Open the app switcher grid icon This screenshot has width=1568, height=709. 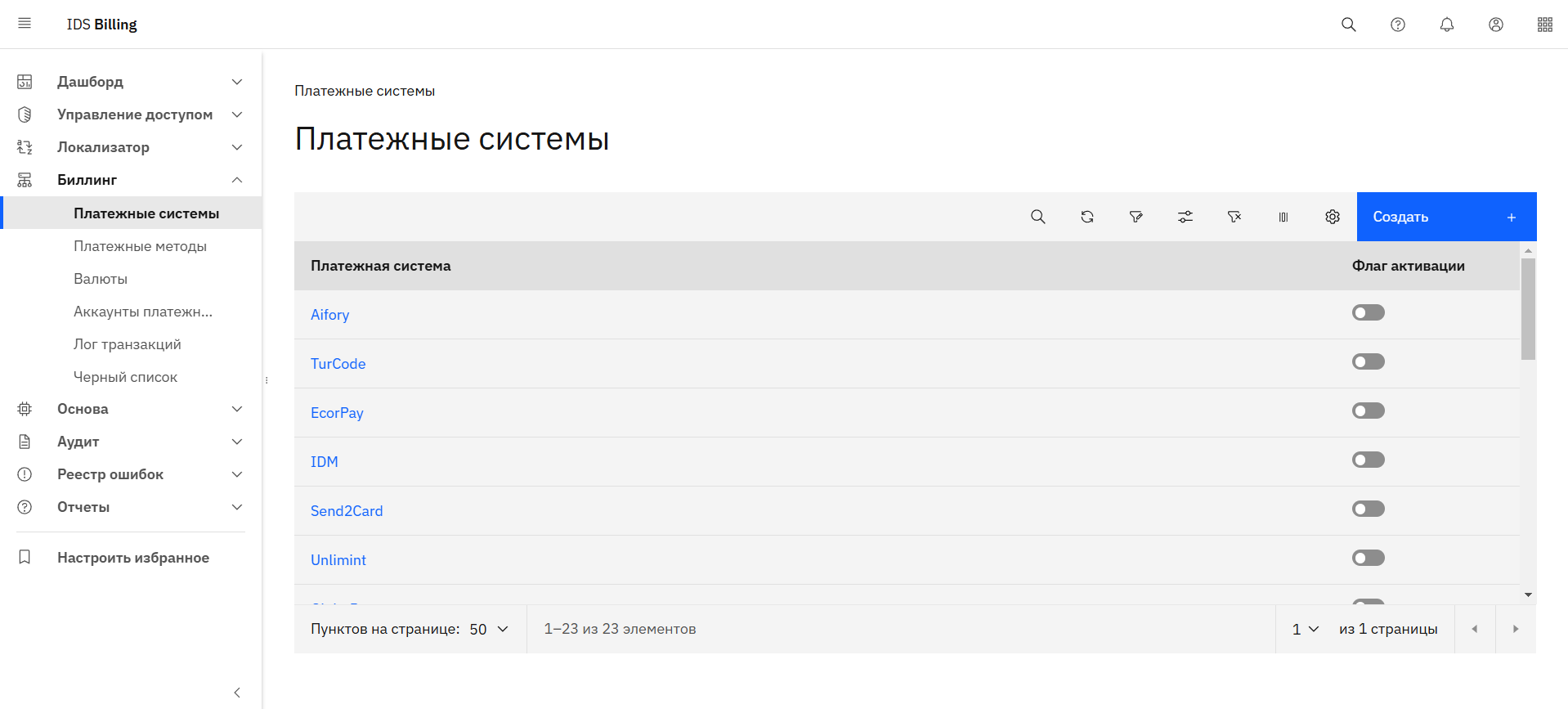click(x=1545, y=25)
